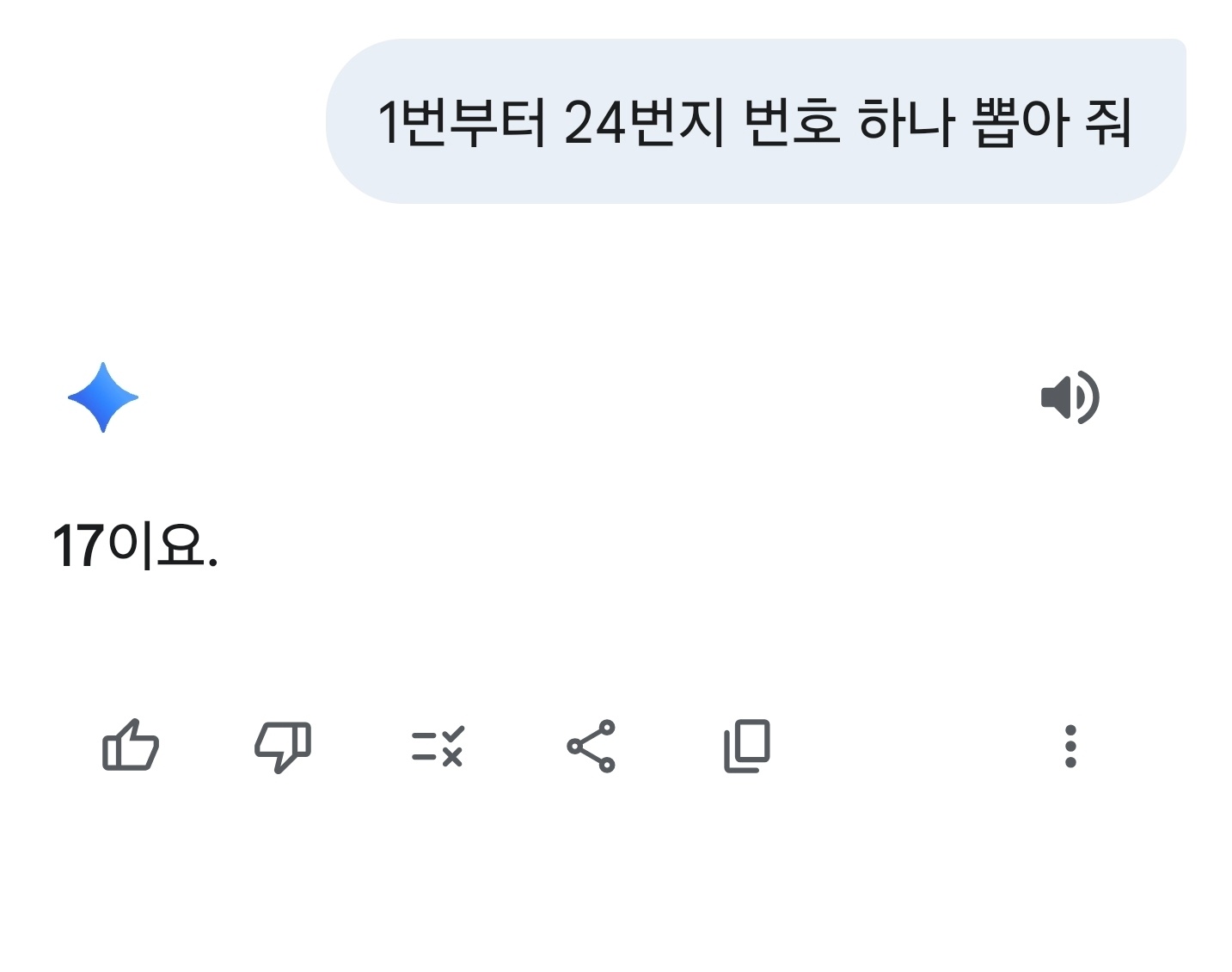Tap the user prompt message bubble
This screenshot has height=972, width=1232.
point(755,121)
